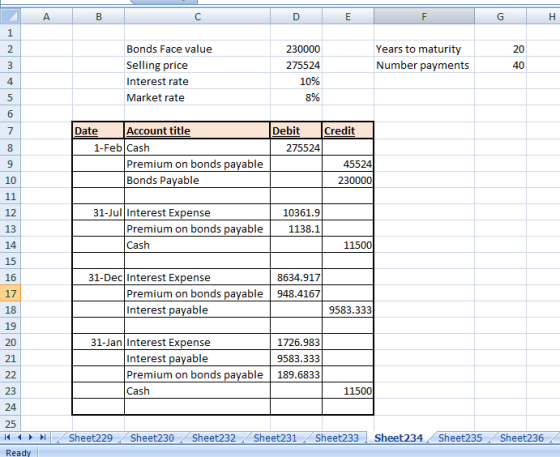Select the cell with value 40
560x457 pixels.
tap(500, 65)
